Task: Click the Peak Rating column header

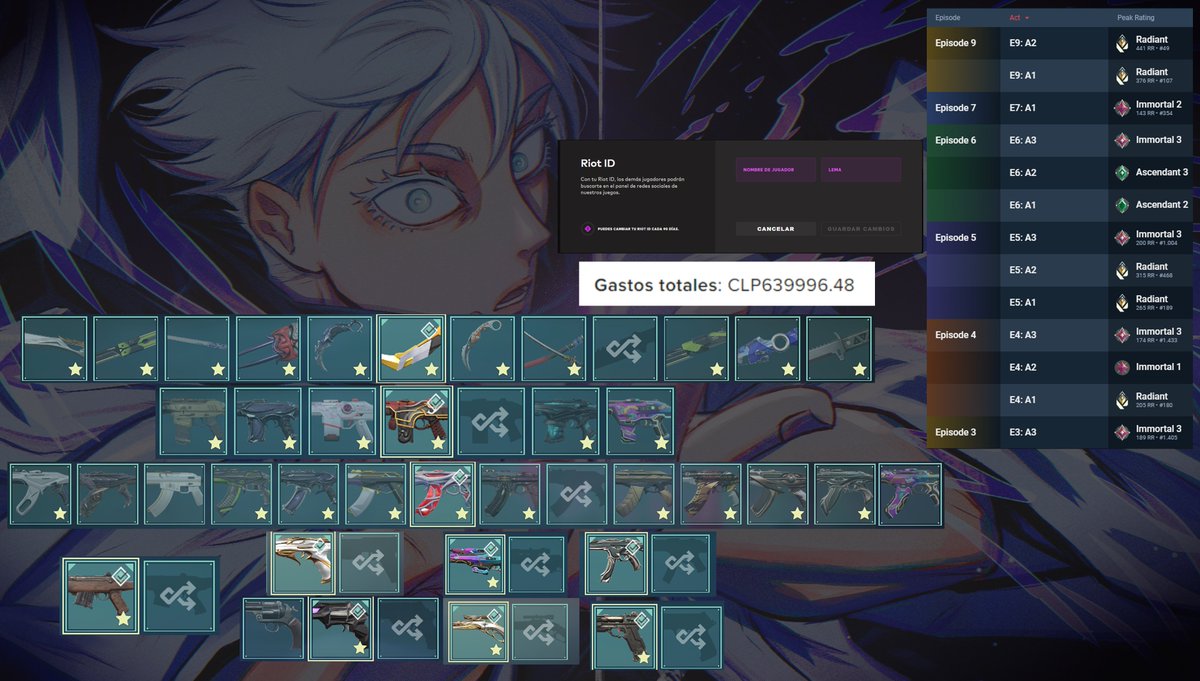Action: click(x=1138, y=18)
